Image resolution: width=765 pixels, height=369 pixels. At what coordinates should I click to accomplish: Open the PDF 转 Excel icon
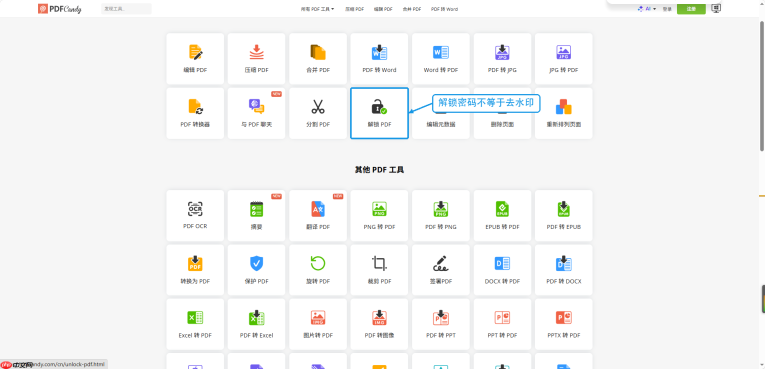[256, 318]
